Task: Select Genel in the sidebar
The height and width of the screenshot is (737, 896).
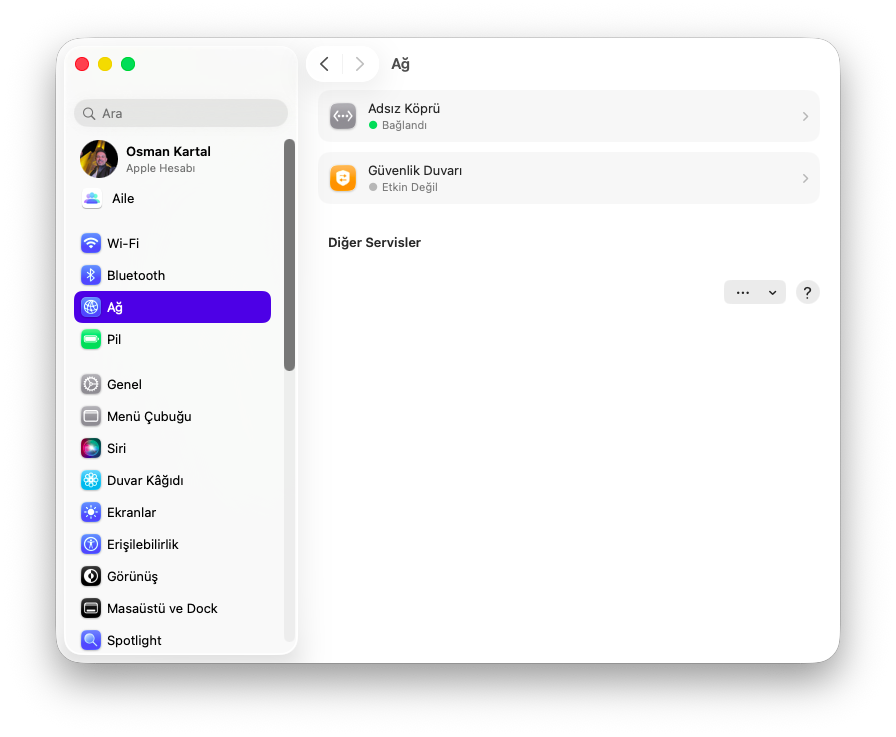Action: [x=124, y=384]
